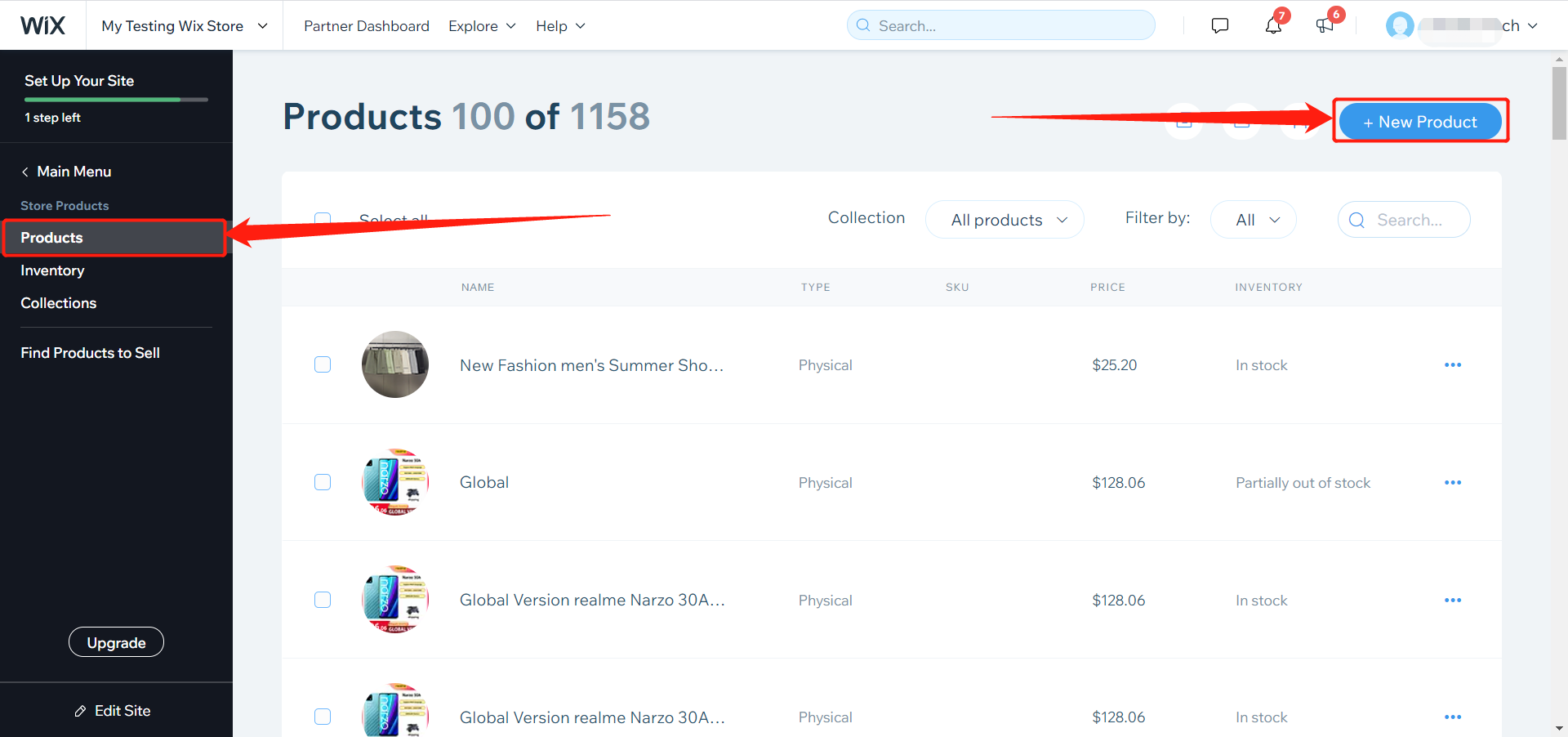Click the PRICE column header
The height and width of the screenshot is (737, 1568).
1107,287
